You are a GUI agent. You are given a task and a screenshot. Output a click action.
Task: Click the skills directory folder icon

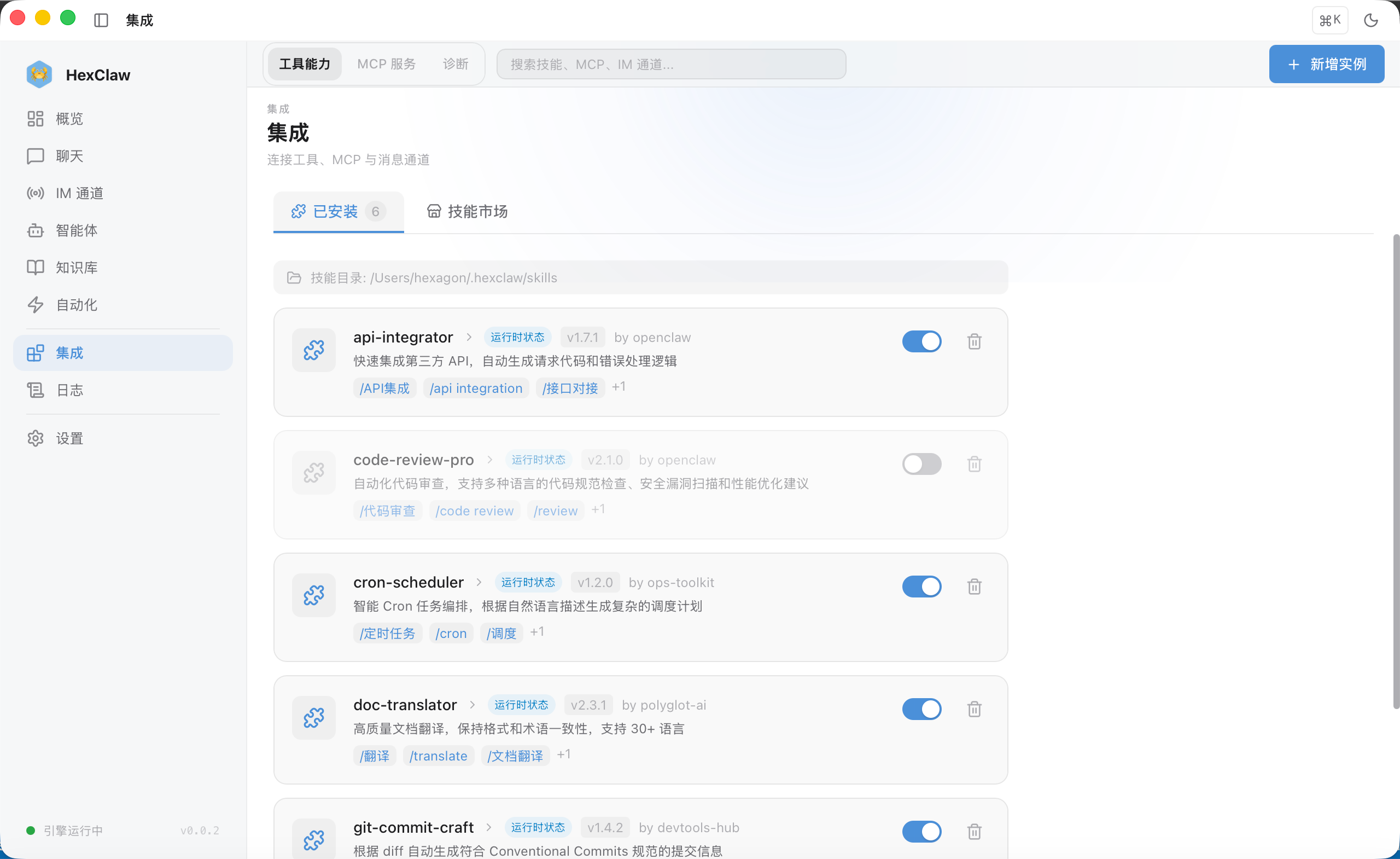294,277
